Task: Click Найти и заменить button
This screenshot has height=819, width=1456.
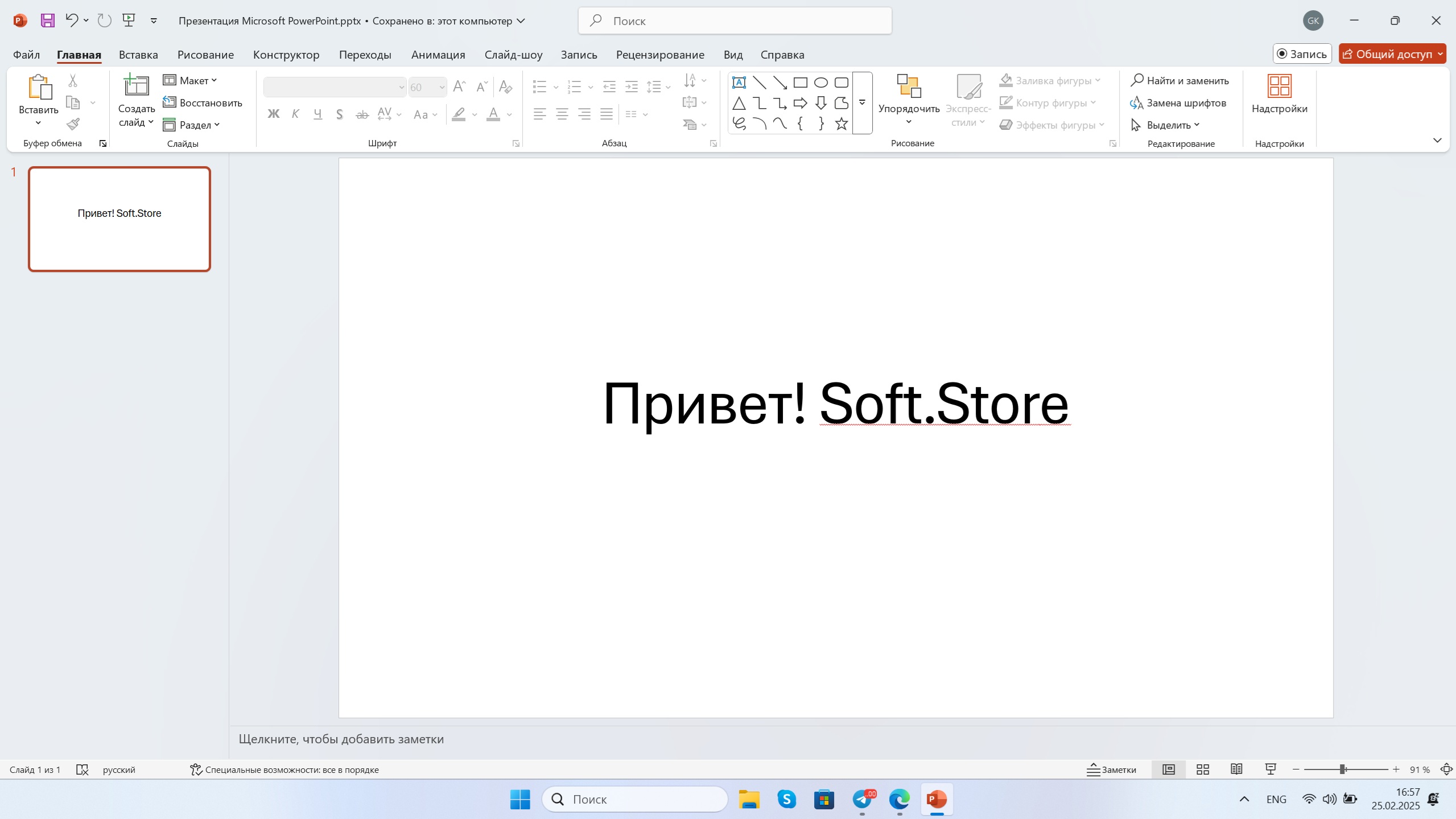Action: coord(1179,80)
